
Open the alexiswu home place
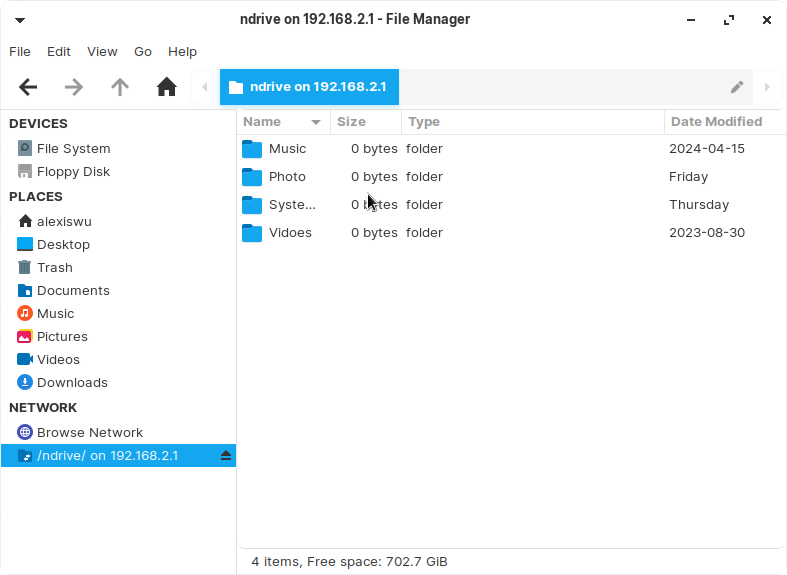tap(118, 221)
